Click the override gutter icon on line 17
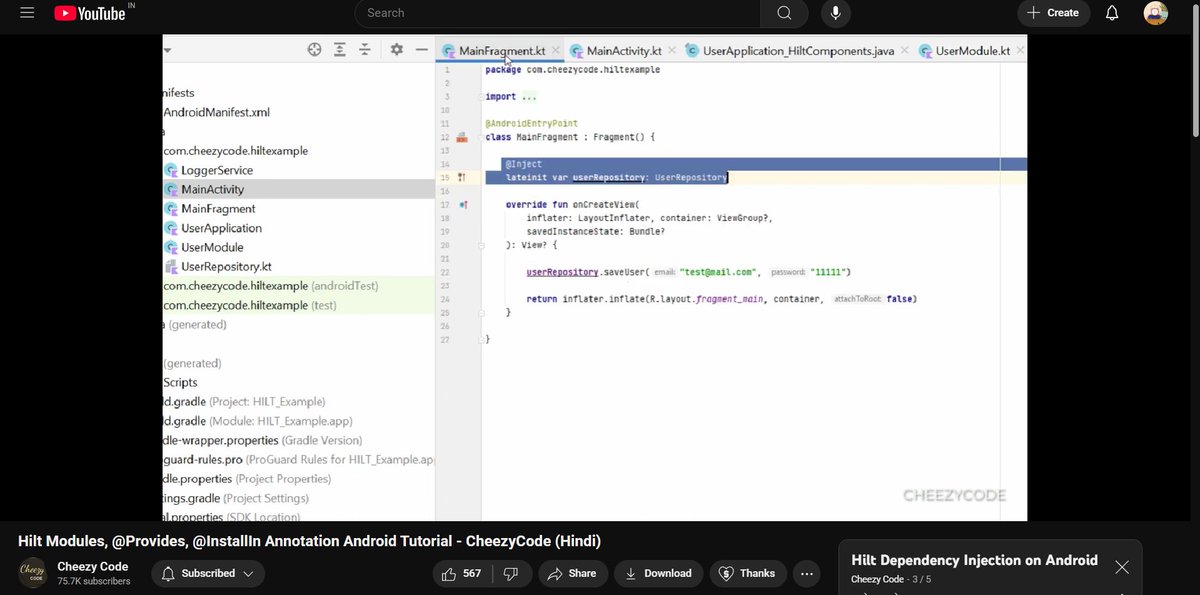The width and height of the screenshot is (1200, 595). pyautogui.click(x=462, y=205)
